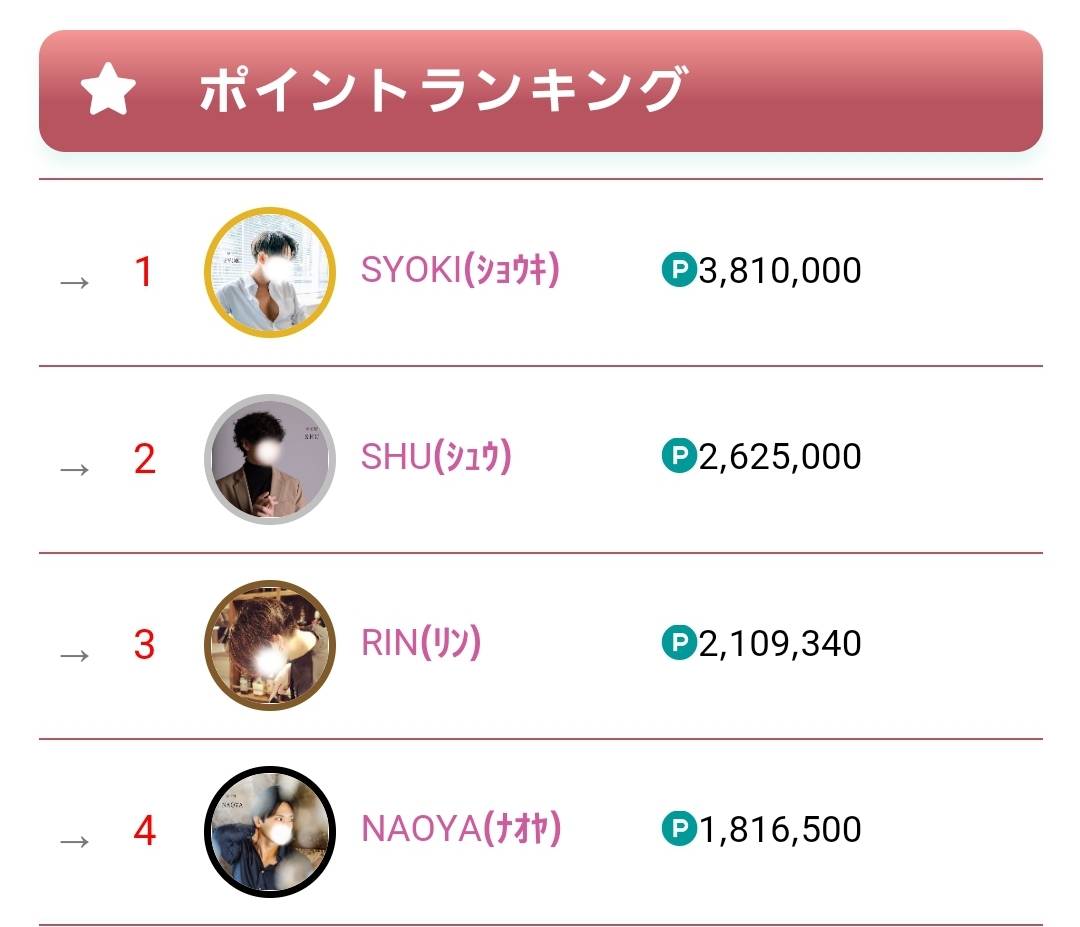Open NAOYA's black-ringed profile picture
1080x927 pixels.
pos(270,832)
